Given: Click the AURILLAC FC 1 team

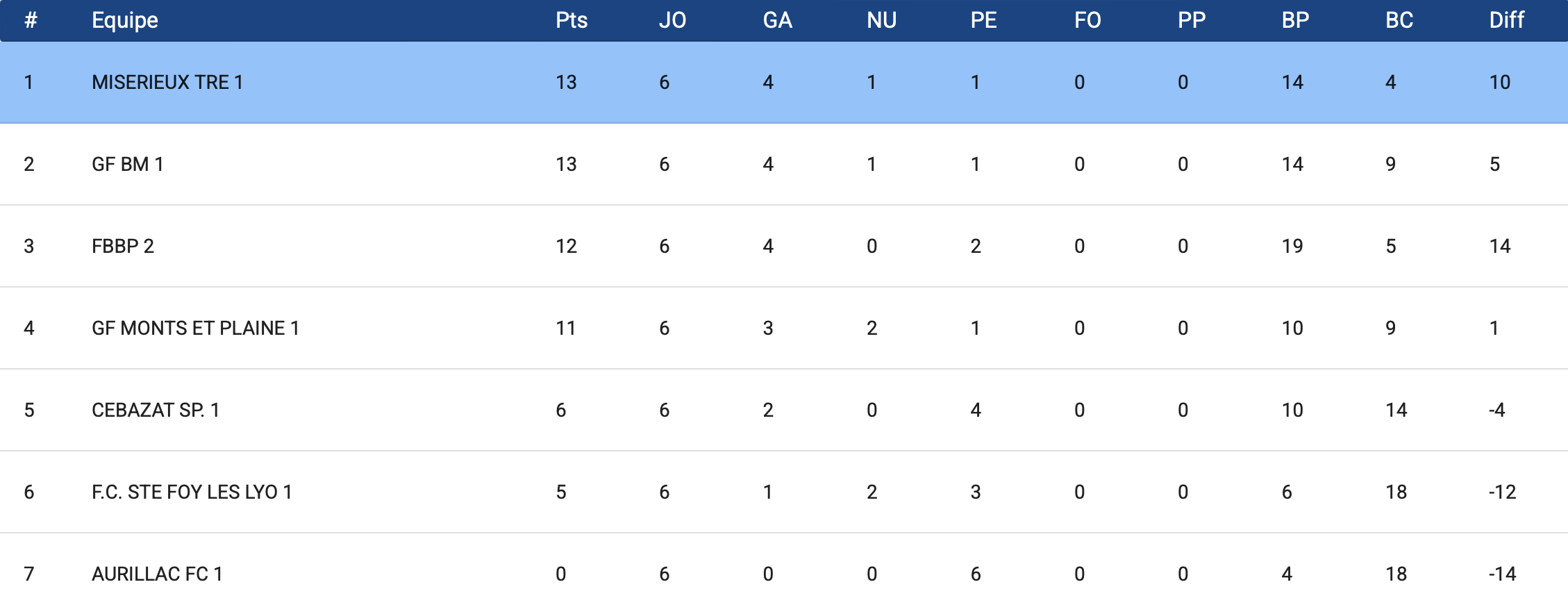Looking at the screenshot, I should tap(157, 574).
